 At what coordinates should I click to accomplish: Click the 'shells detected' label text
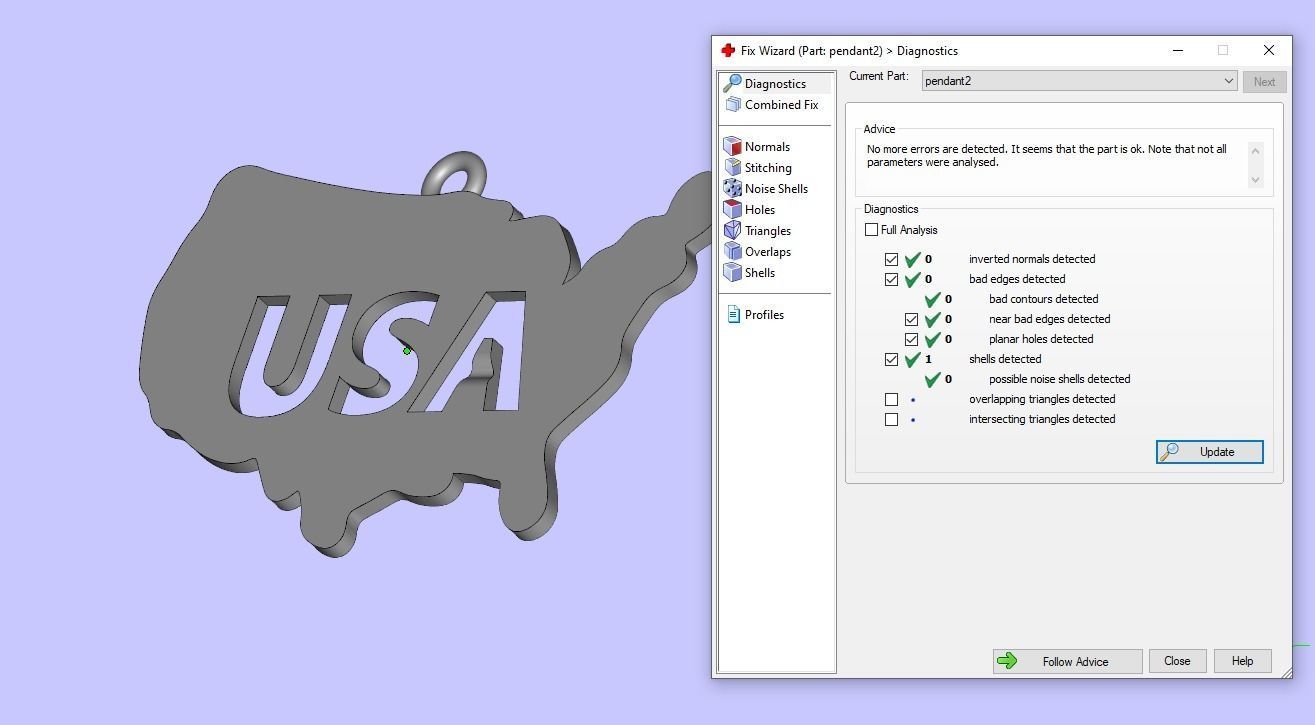point(1005,359)
